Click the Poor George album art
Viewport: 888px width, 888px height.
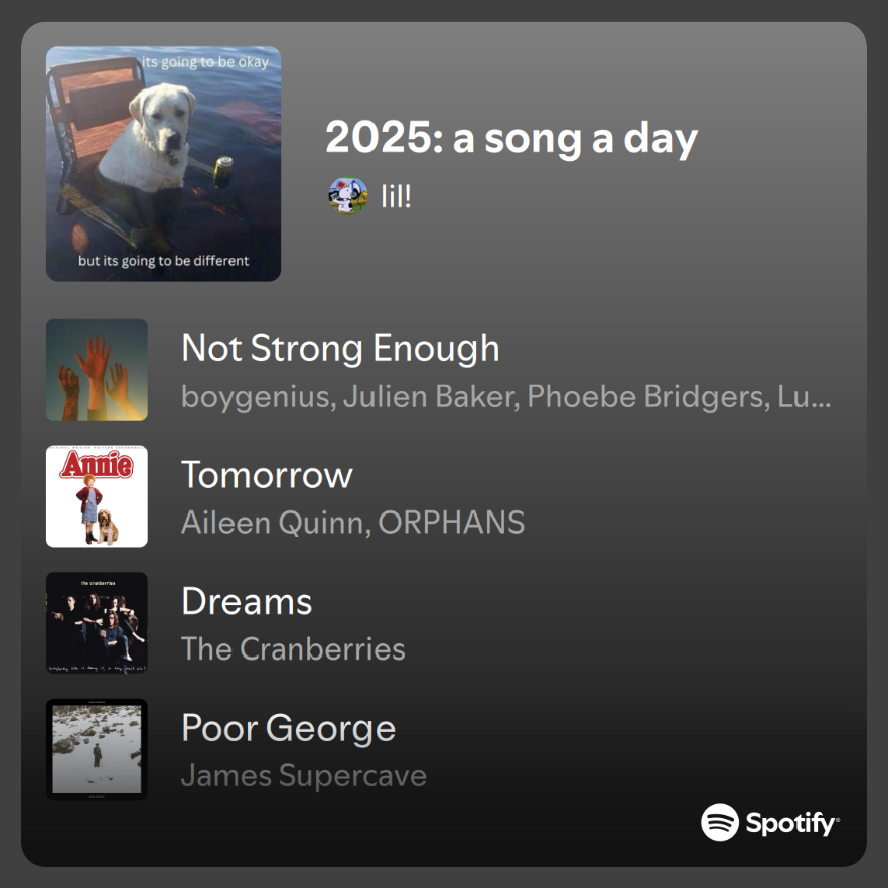[x=97, y=749]
